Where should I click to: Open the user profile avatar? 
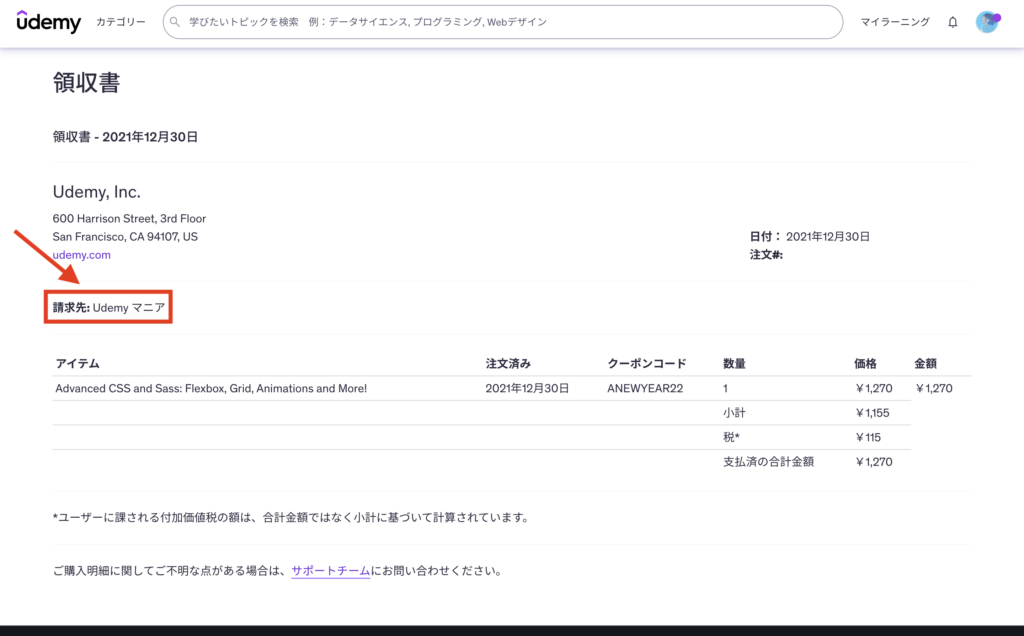pos(987,22)
